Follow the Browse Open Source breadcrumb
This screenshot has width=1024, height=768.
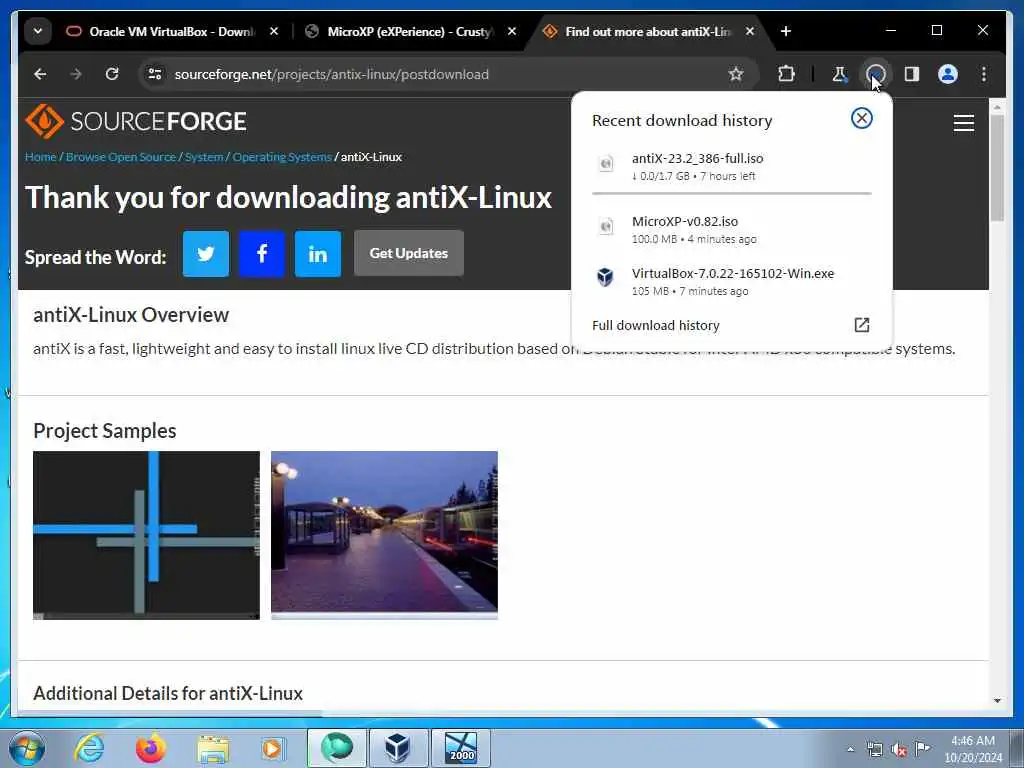[x=121, y=157]
